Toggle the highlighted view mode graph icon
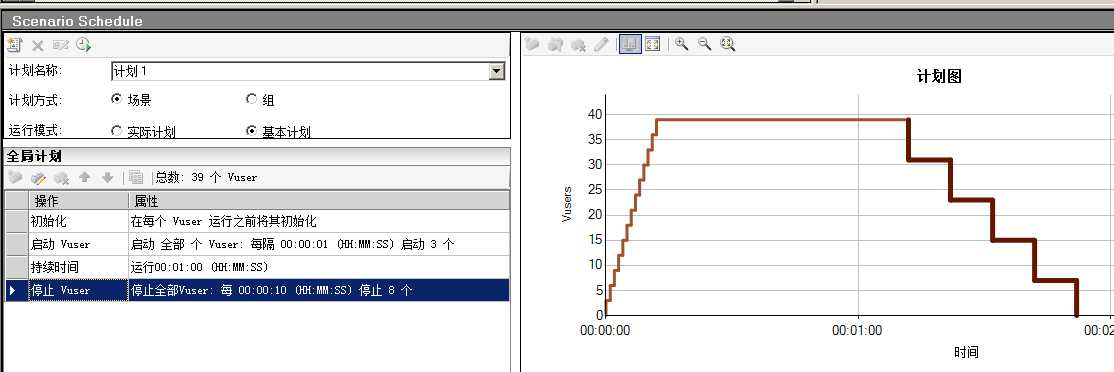Image resolution: width=1114 pixels, height=372 pixels. [629, 44]
